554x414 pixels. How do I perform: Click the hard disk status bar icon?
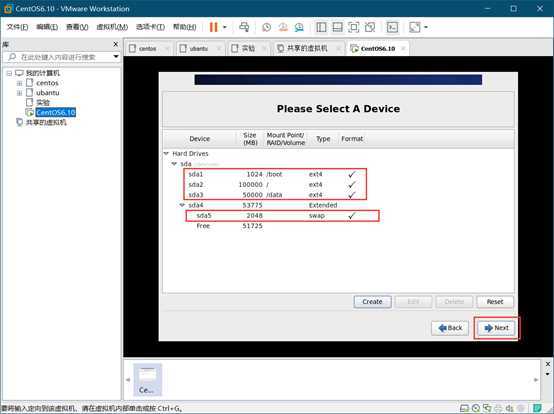click(464, 408)
